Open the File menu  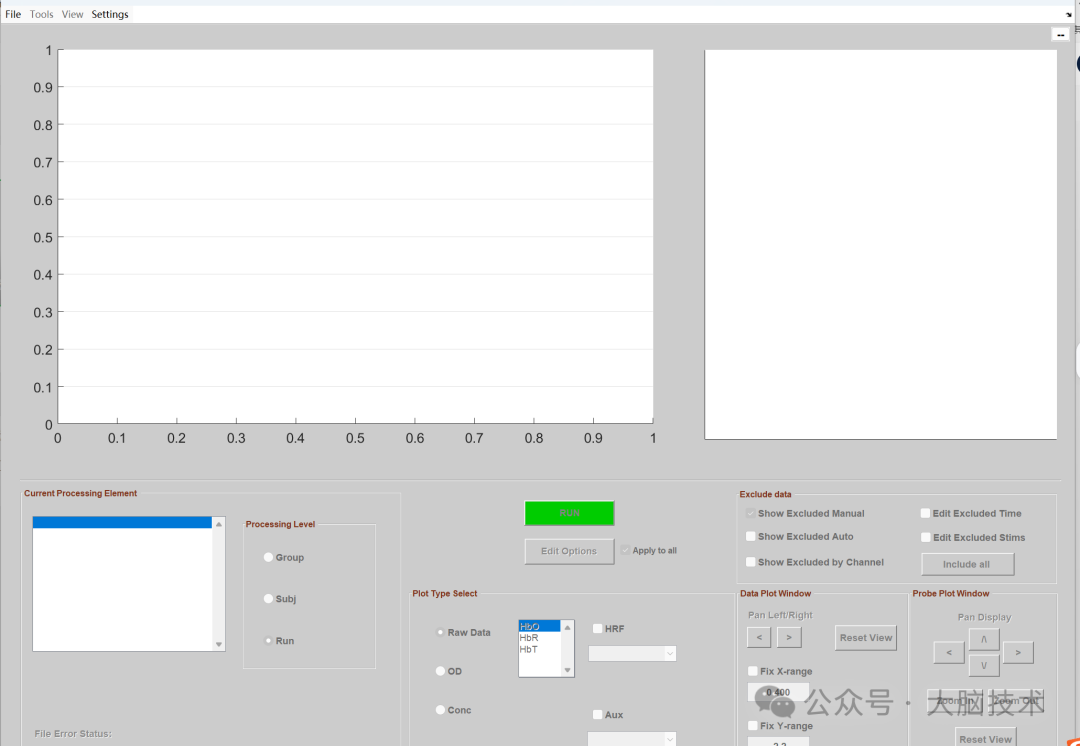[x=13, y=14]
